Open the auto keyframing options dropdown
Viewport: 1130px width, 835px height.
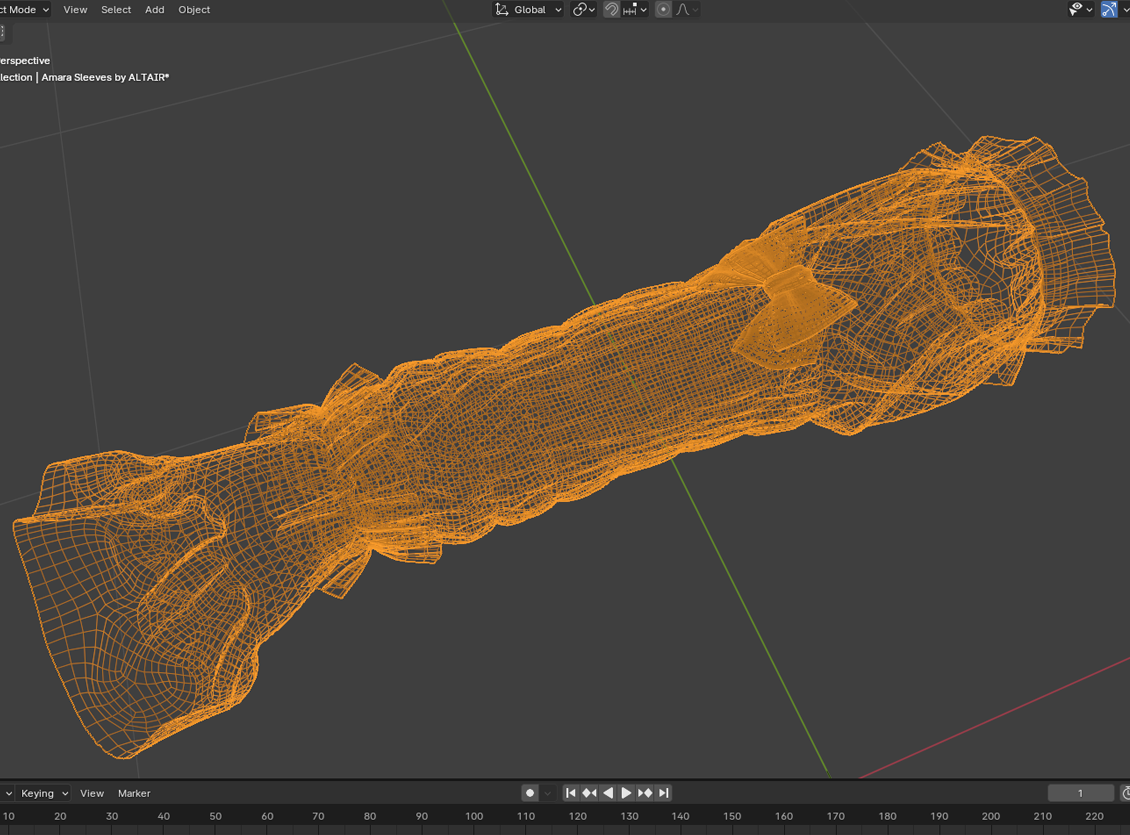coord(548,793)
